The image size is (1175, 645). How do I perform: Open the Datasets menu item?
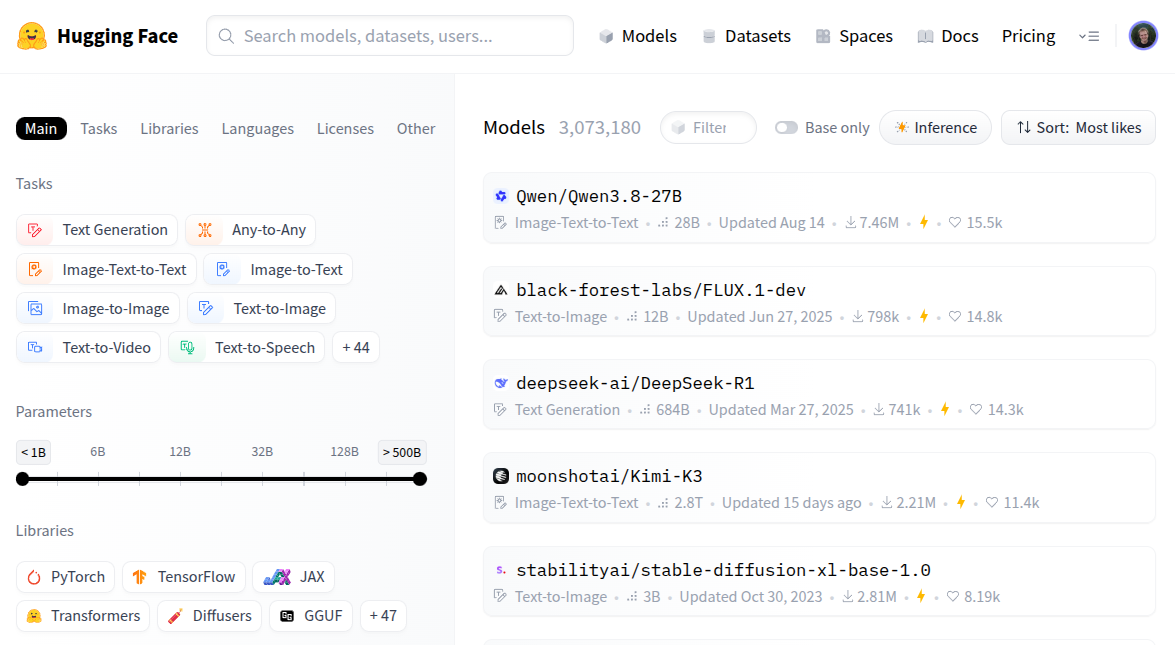[x=746, y=36]
